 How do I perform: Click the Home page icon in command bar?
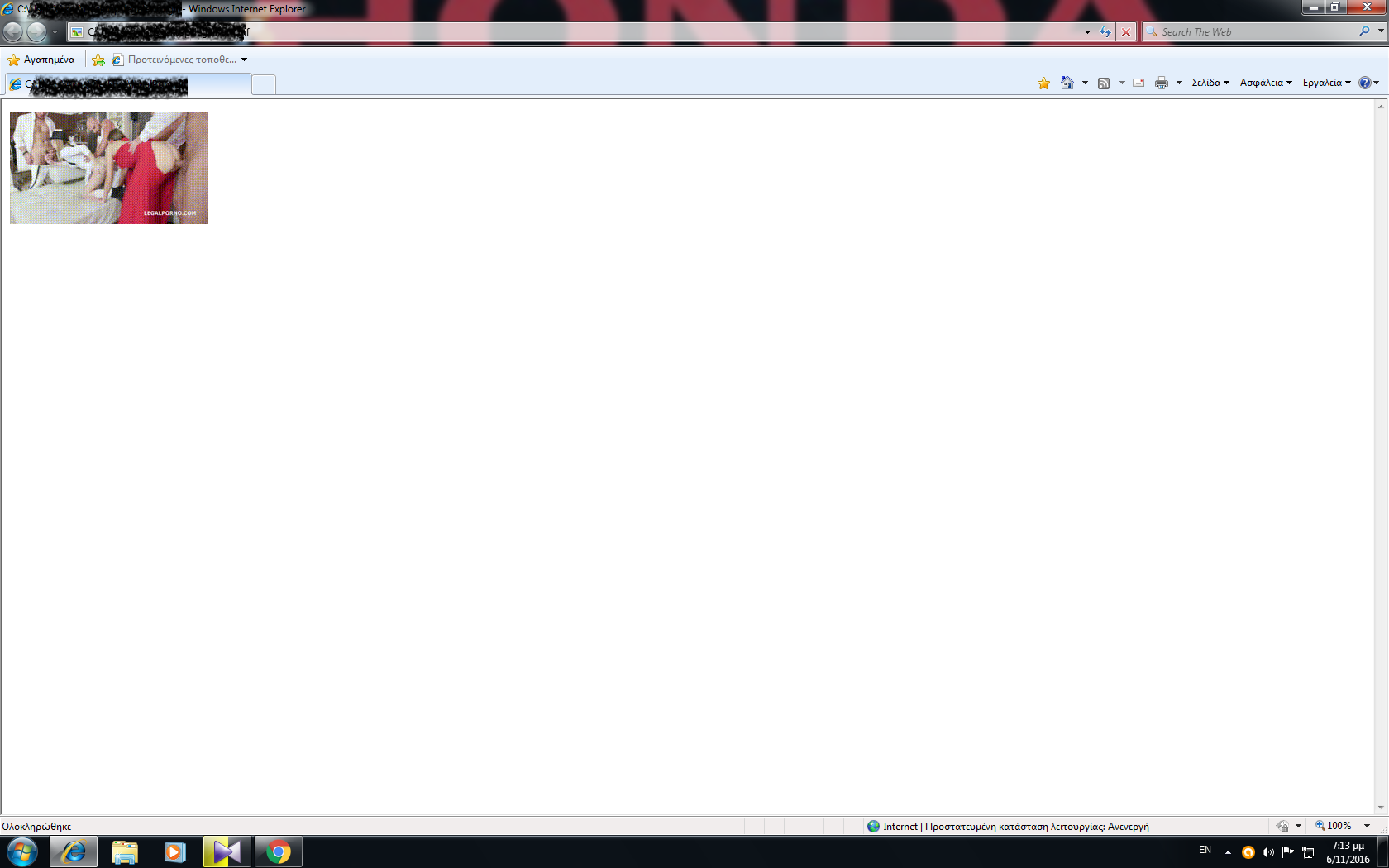click(1067, 83)
